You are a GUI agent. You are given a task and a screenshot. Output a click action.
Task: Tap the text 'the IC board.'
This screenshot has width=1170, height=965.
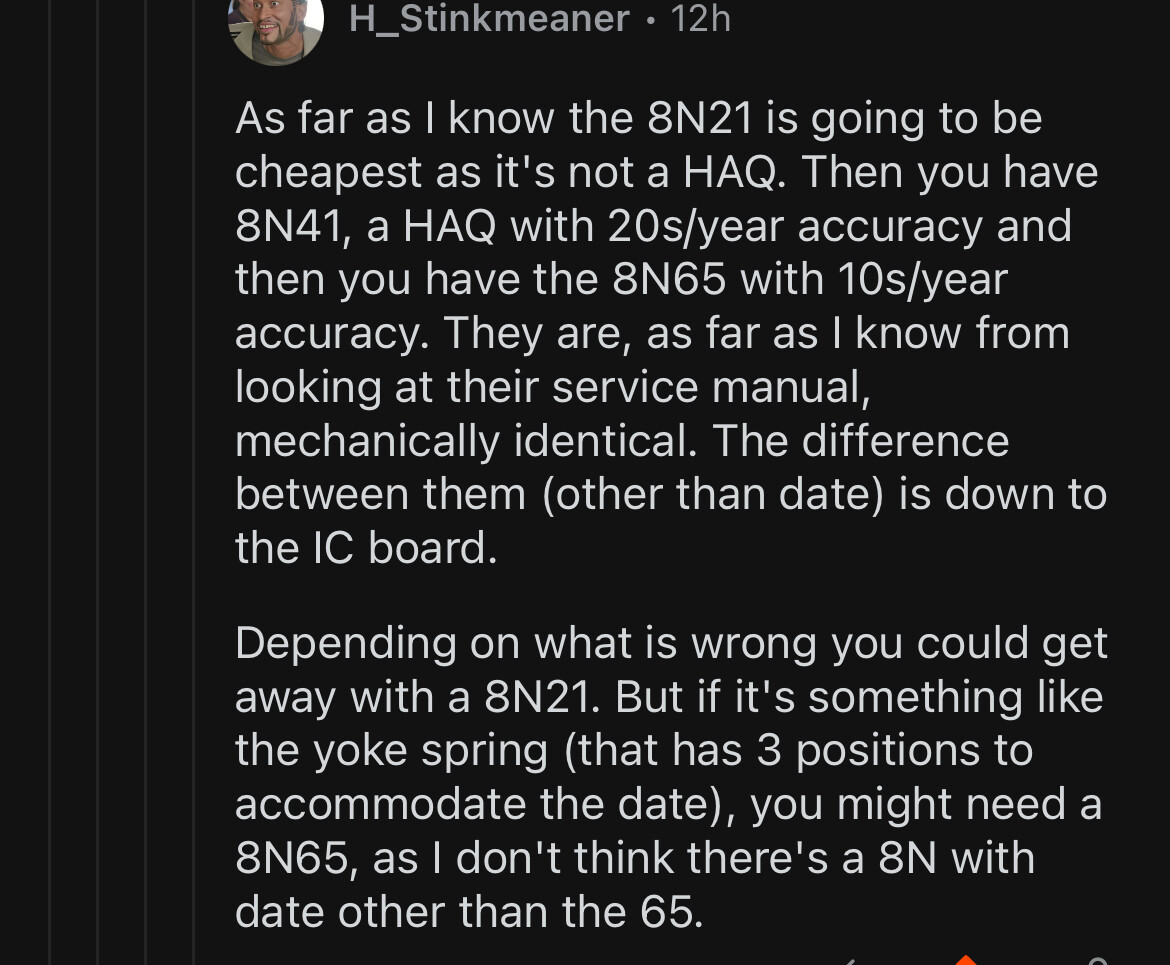(x=366, y=548)
